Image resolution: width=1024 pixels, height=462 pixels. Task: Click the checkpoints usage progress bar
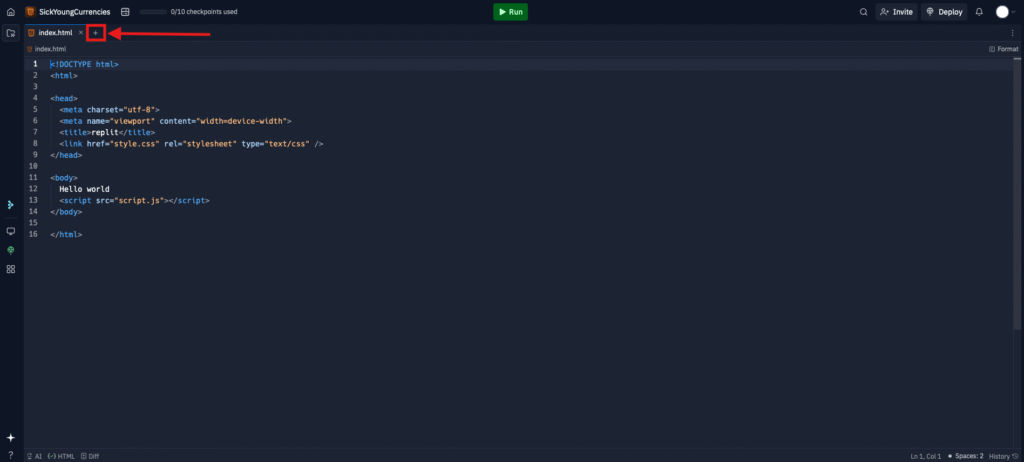[x=153, y=12]
